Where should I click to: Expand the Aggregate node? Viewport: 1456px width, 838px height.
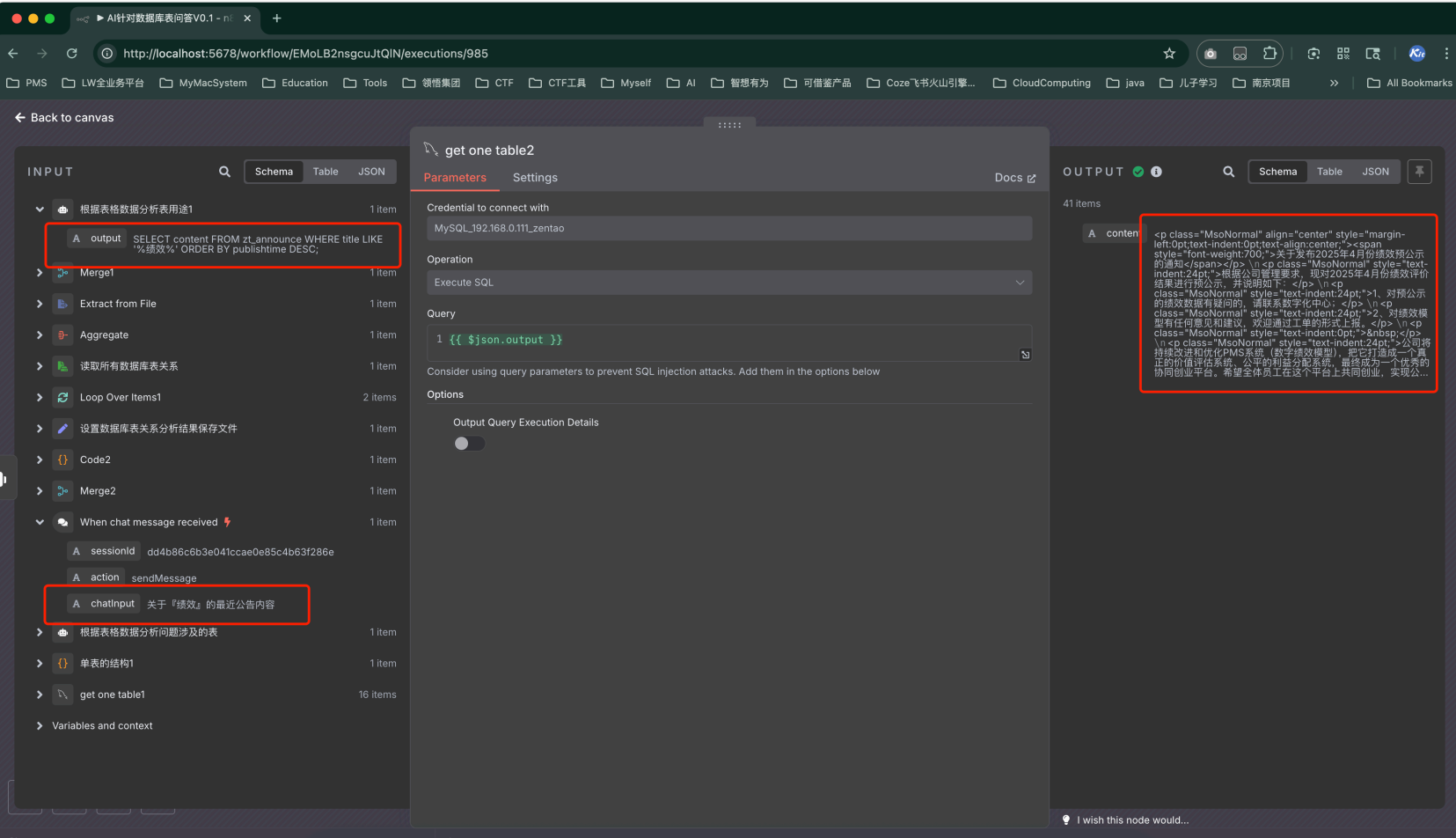click(x=40, y=335)
